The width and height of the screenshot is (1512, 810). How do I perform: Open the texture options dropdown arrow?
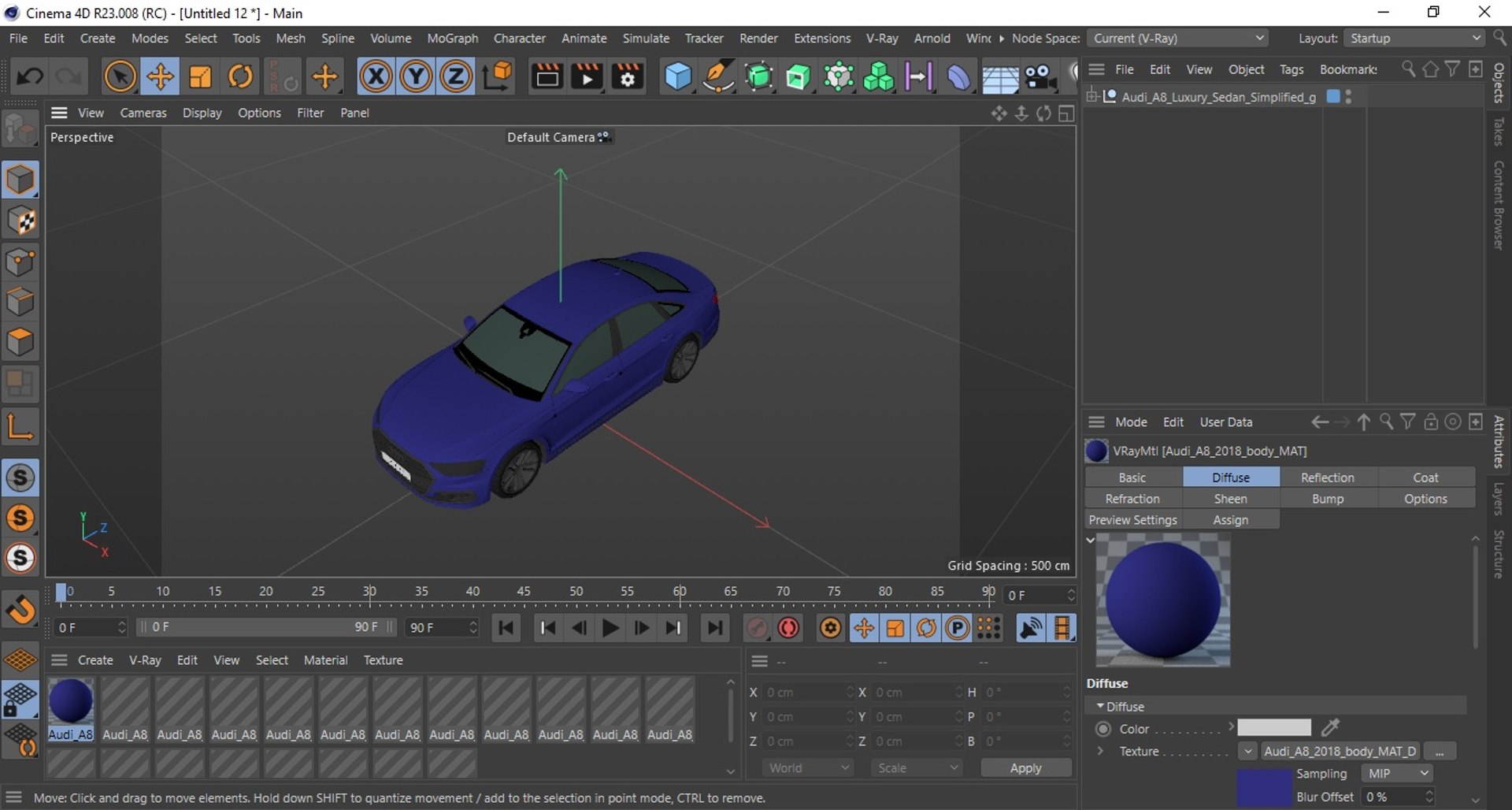click(x=1247, y=751)
